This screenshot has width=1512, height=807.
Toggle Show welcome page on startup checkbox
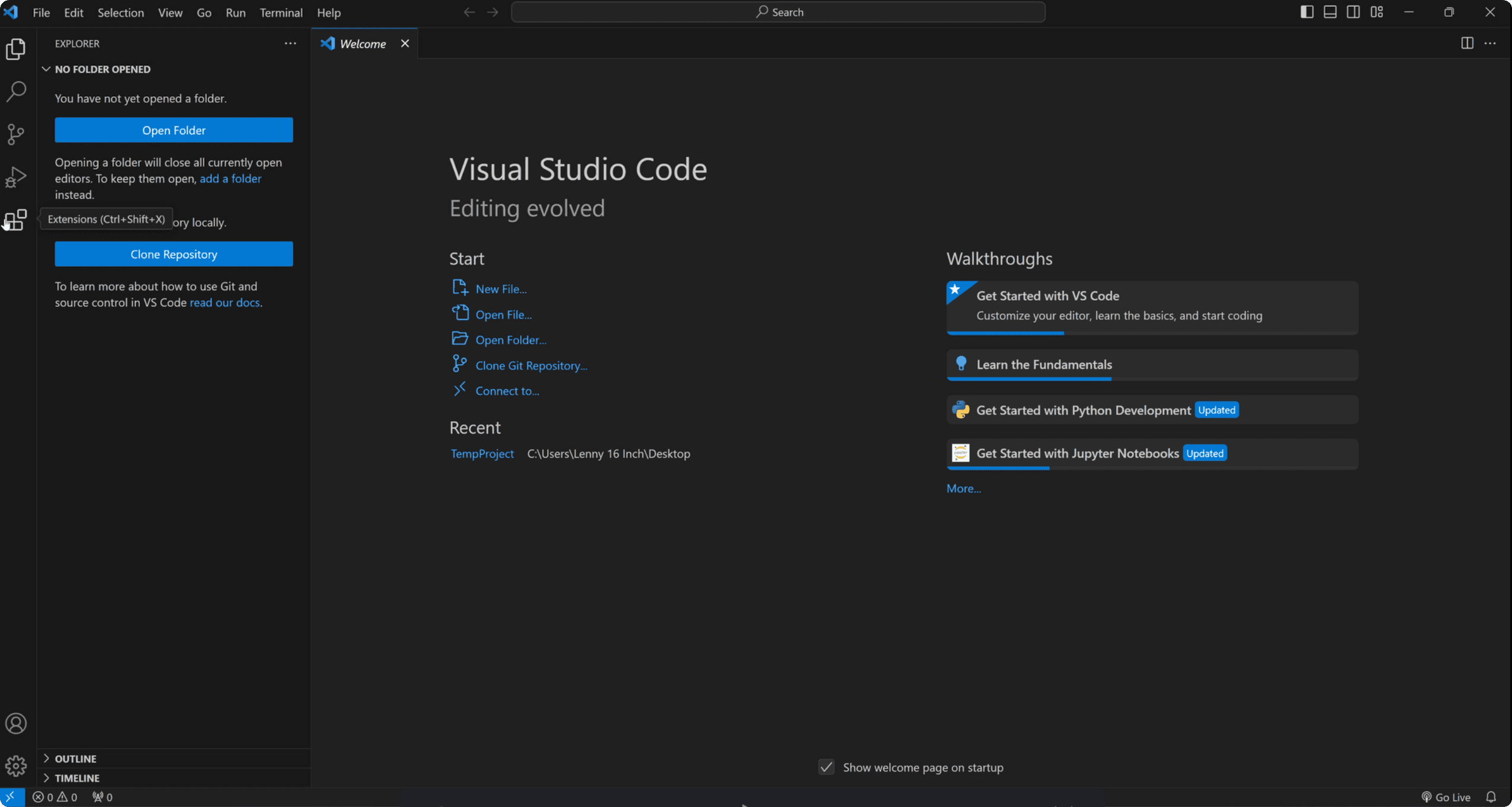(x=827, y=767)
